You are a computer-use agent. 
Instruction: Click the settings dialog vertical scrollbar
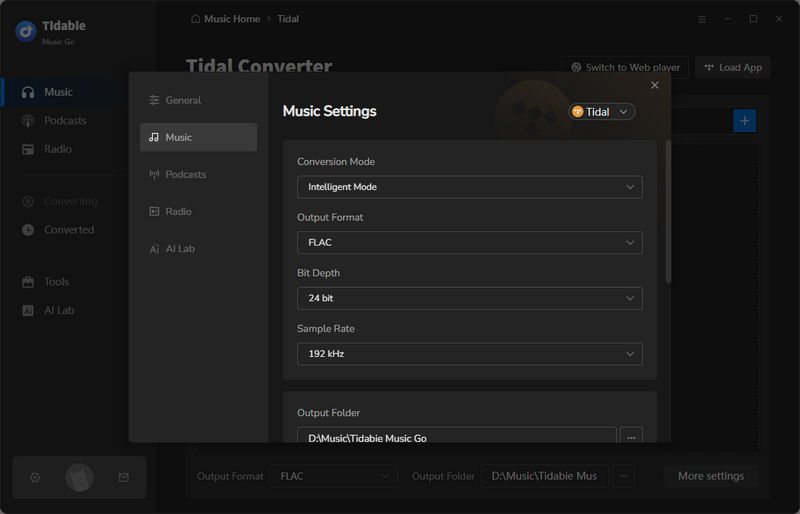[x=668, y=211]
